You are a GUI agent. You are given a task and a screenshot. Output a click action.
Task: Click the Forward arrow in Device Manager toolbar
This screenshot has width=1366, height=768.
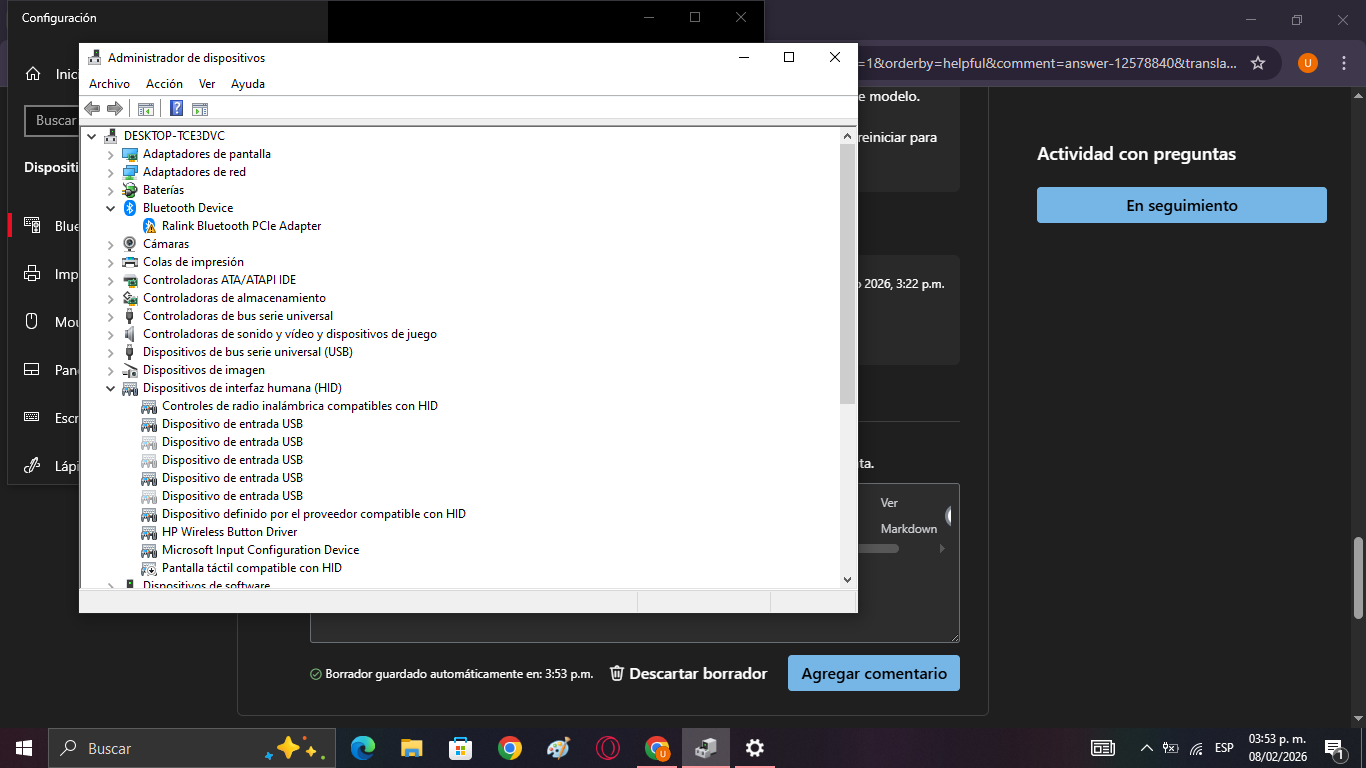tap(115, 108)
